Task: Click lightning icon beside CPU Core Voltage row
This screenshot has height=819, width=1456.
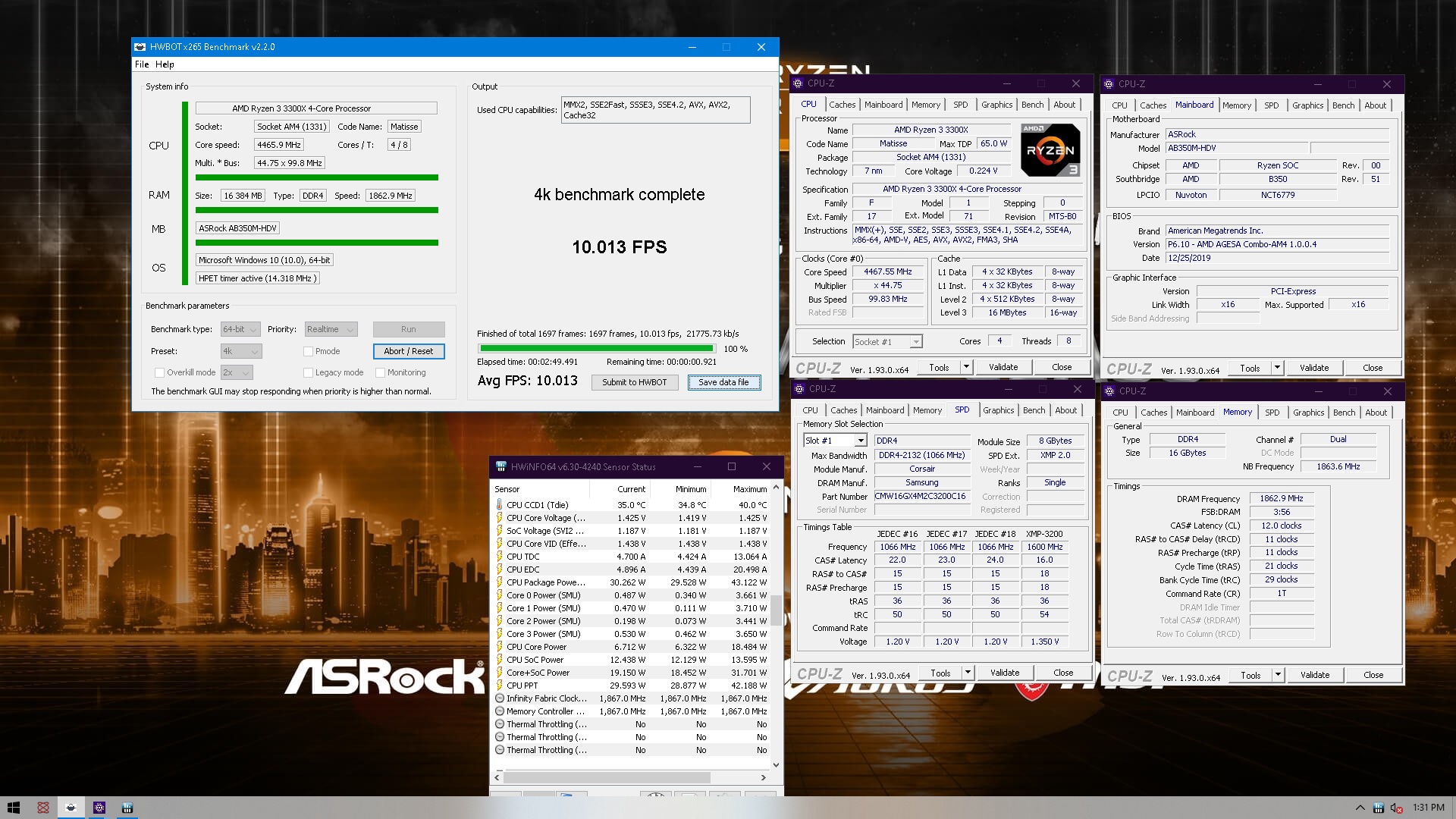Action: click(x=499, y=518)
